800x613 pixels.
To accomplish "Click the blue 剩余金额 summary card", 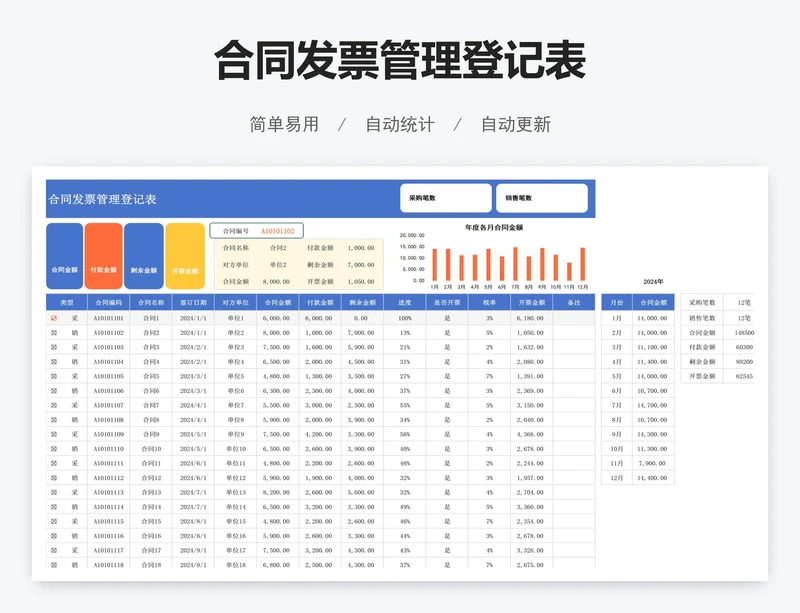I will (144, 256).
